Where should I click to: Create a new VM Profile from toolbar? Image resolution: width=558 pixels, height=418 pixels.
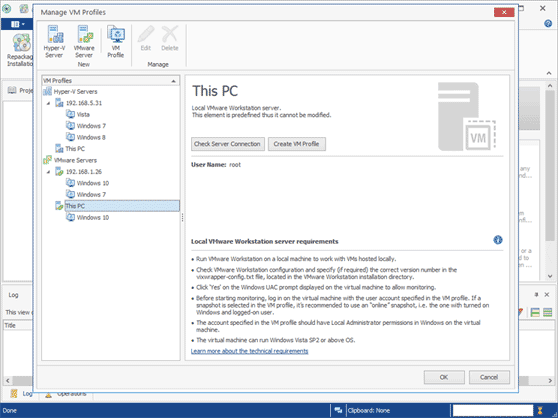click(x=116, y=41)
